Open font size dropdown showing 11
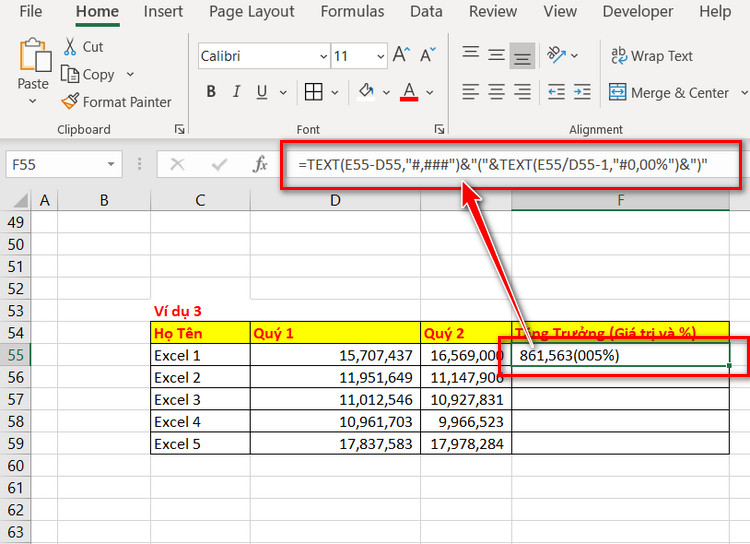 click(381, 56)
